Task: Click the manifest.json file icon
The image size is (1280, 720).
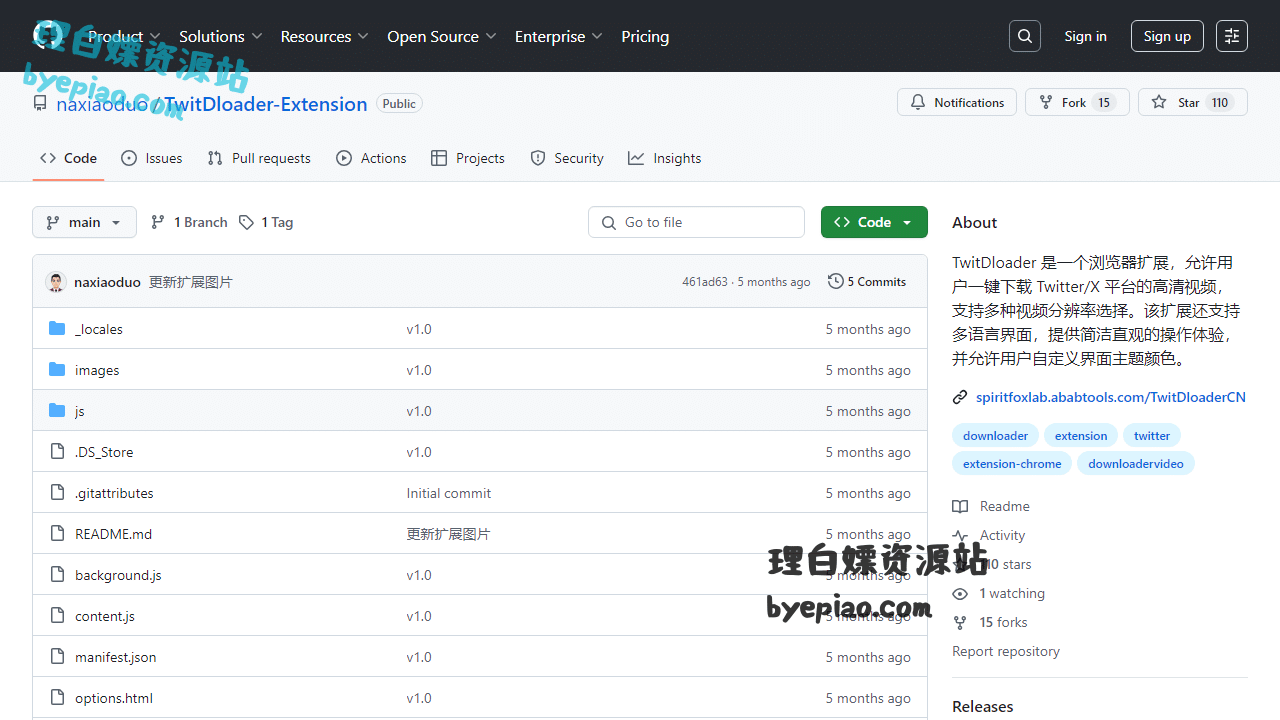Action: 57,657
